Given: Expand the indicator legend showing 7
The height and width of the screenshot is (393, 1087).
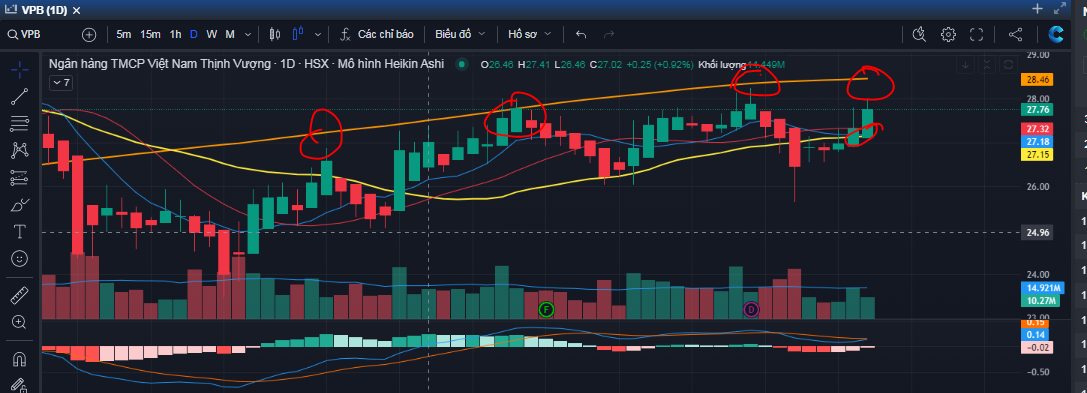Looking at the screenshot, I should tap(61, 82).
